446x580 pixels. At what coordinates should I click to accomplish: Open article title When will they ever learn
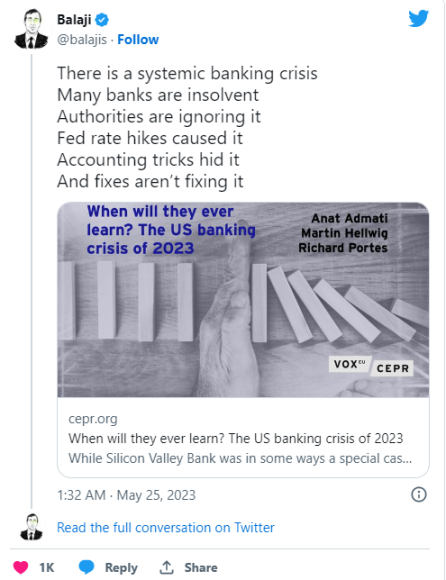coord(236,438)
